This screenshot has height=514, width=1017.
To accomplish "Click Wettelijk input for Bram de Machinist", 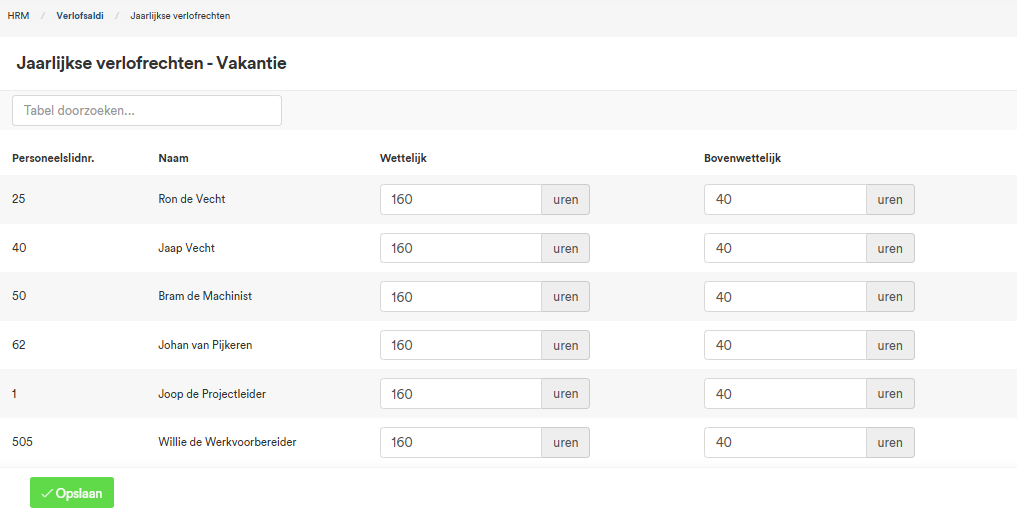I will (x=461, y=297).
